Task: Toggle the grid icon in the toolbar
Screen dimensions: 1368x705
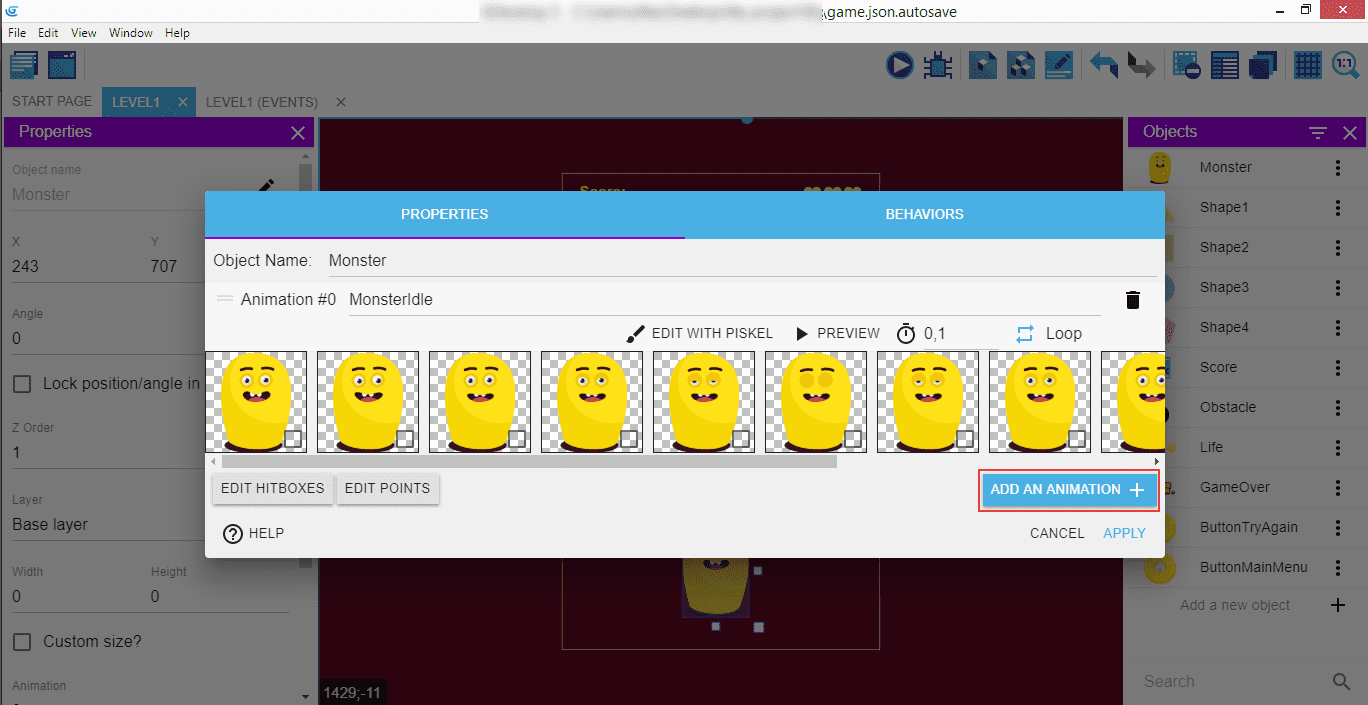Action: click(x=1307, y=66)
